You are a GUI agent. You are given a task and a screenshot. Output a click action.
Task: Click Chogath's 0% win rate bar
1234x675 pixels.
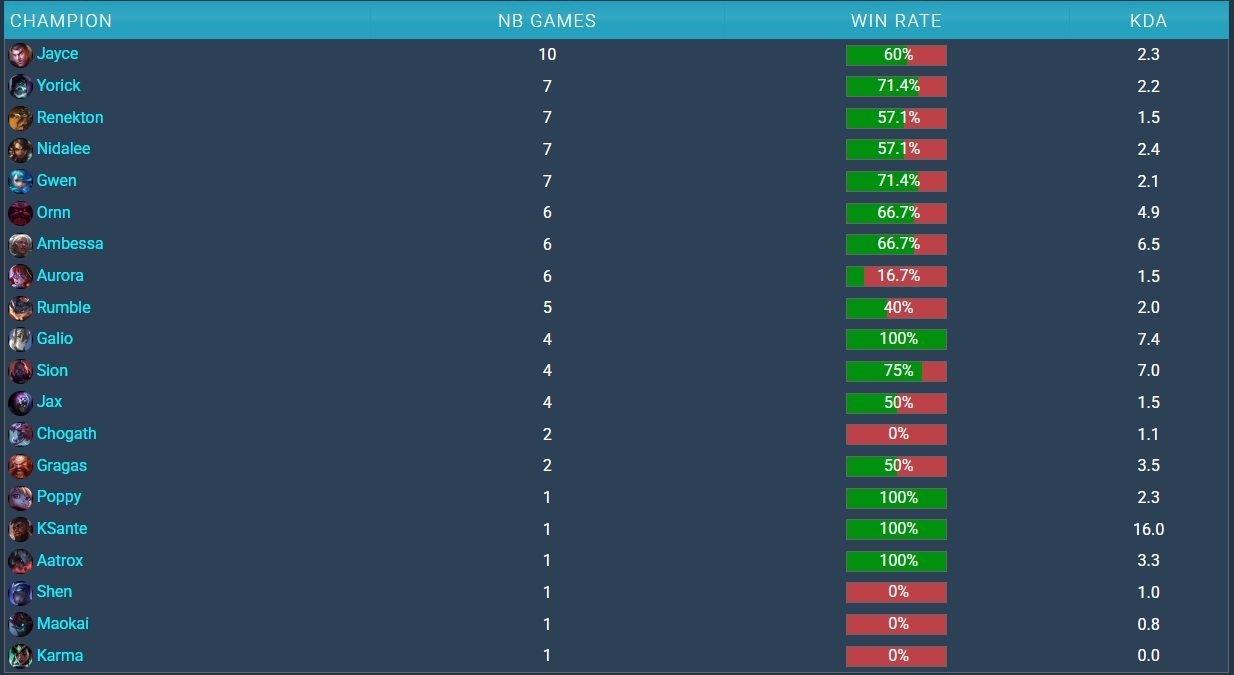(x=896, y=434)
